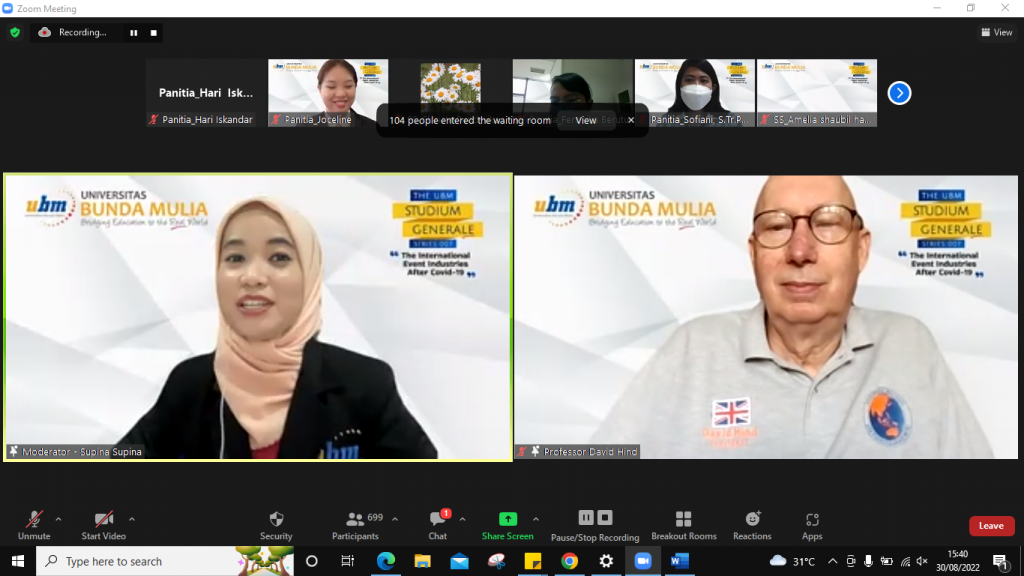Select Panitia_Joceline video thumbnail
Image resolution: width=1024 pixels, height=576 pixels.
coord(328,93)
